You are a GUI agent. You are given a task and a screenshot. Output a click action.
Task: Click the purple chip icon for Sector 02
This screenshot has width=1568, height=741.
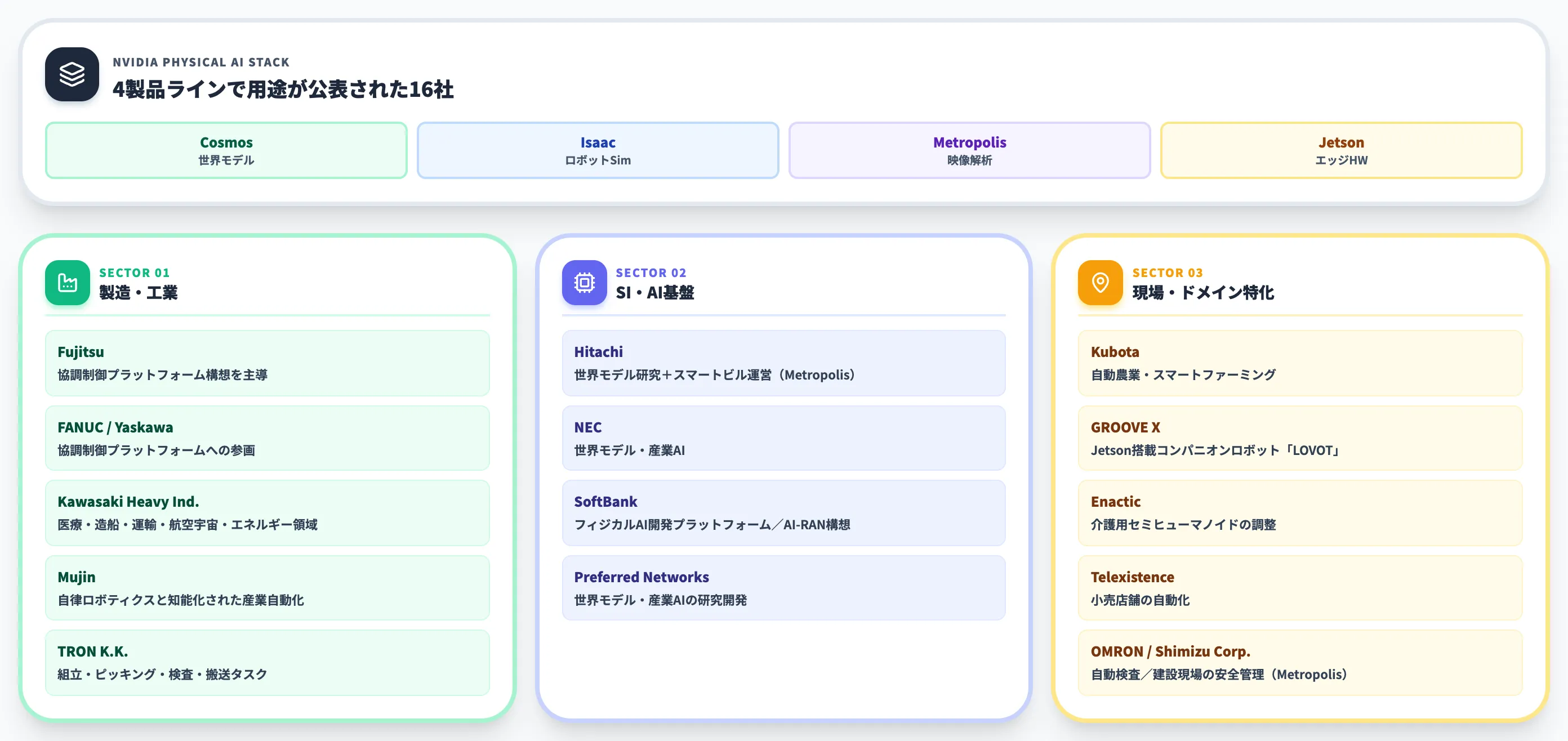click(x=585, y=282)
